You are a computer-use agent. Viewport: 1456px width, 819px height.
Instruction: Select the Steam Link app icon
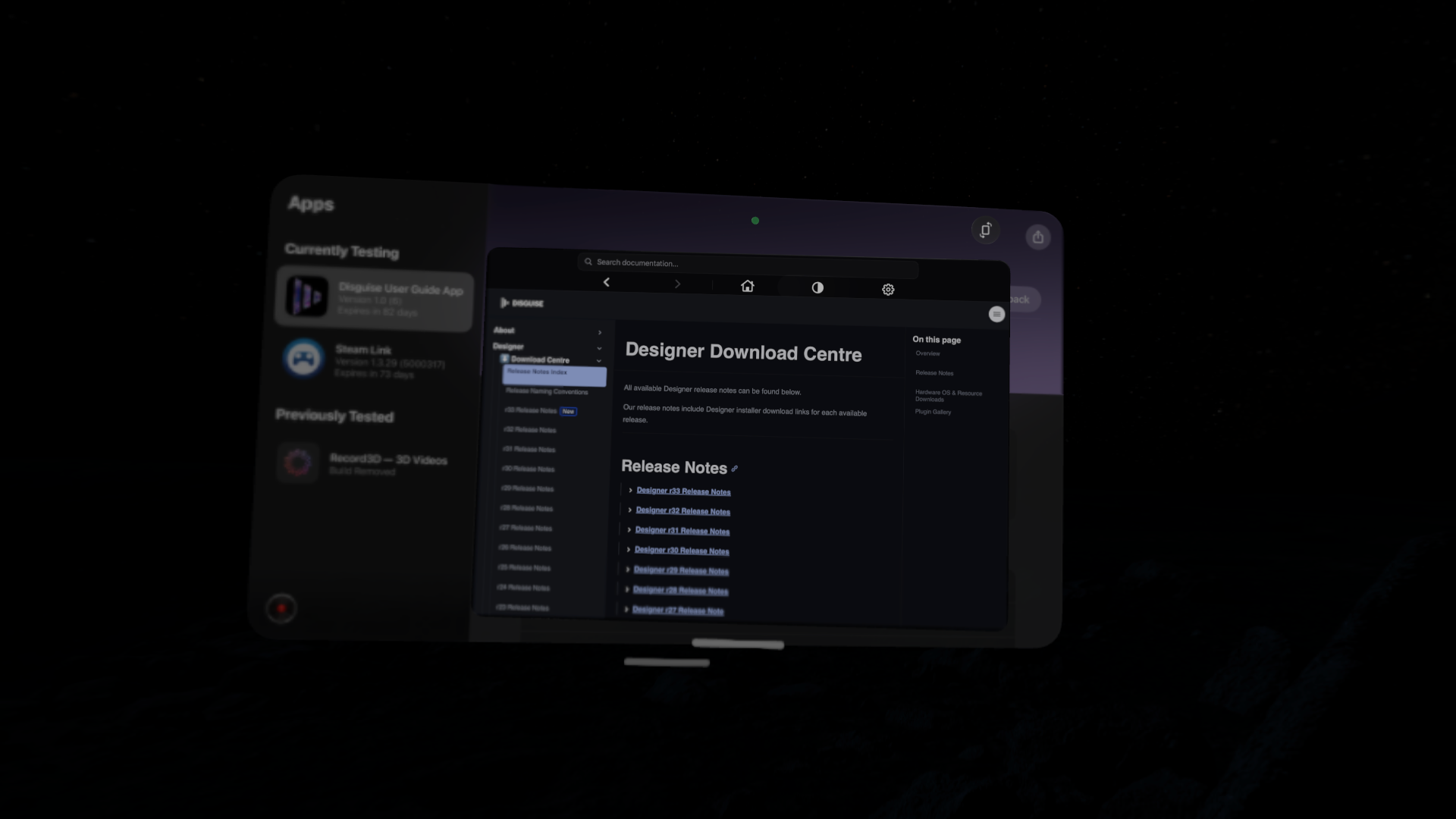(x=303, y=358)
